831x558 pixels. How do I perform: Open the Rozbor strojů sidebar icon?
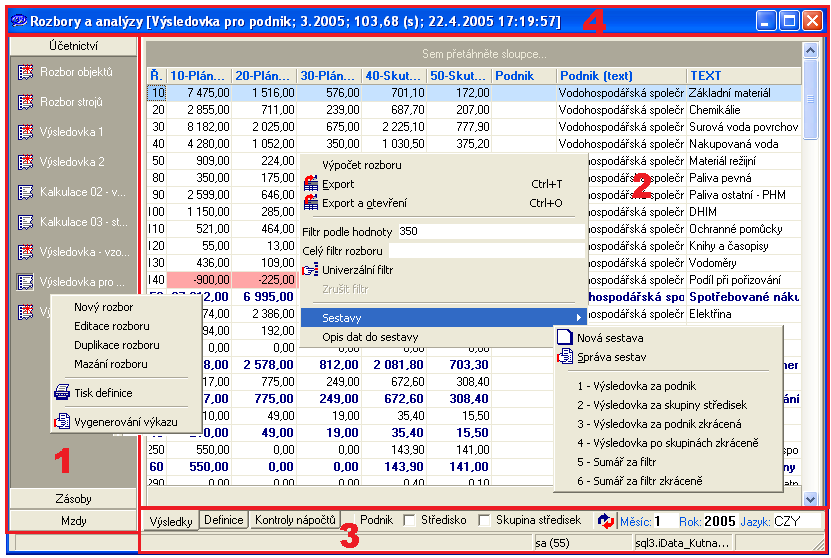(x=26, y=102)
